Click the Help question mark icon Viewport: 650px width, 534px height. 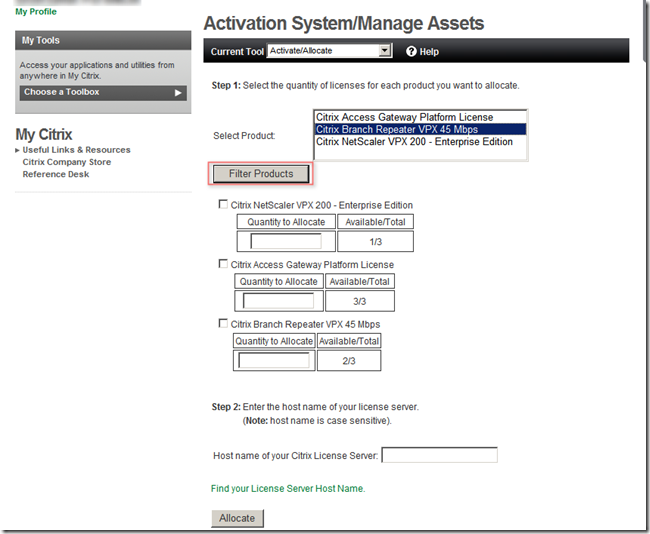point(411,51)
